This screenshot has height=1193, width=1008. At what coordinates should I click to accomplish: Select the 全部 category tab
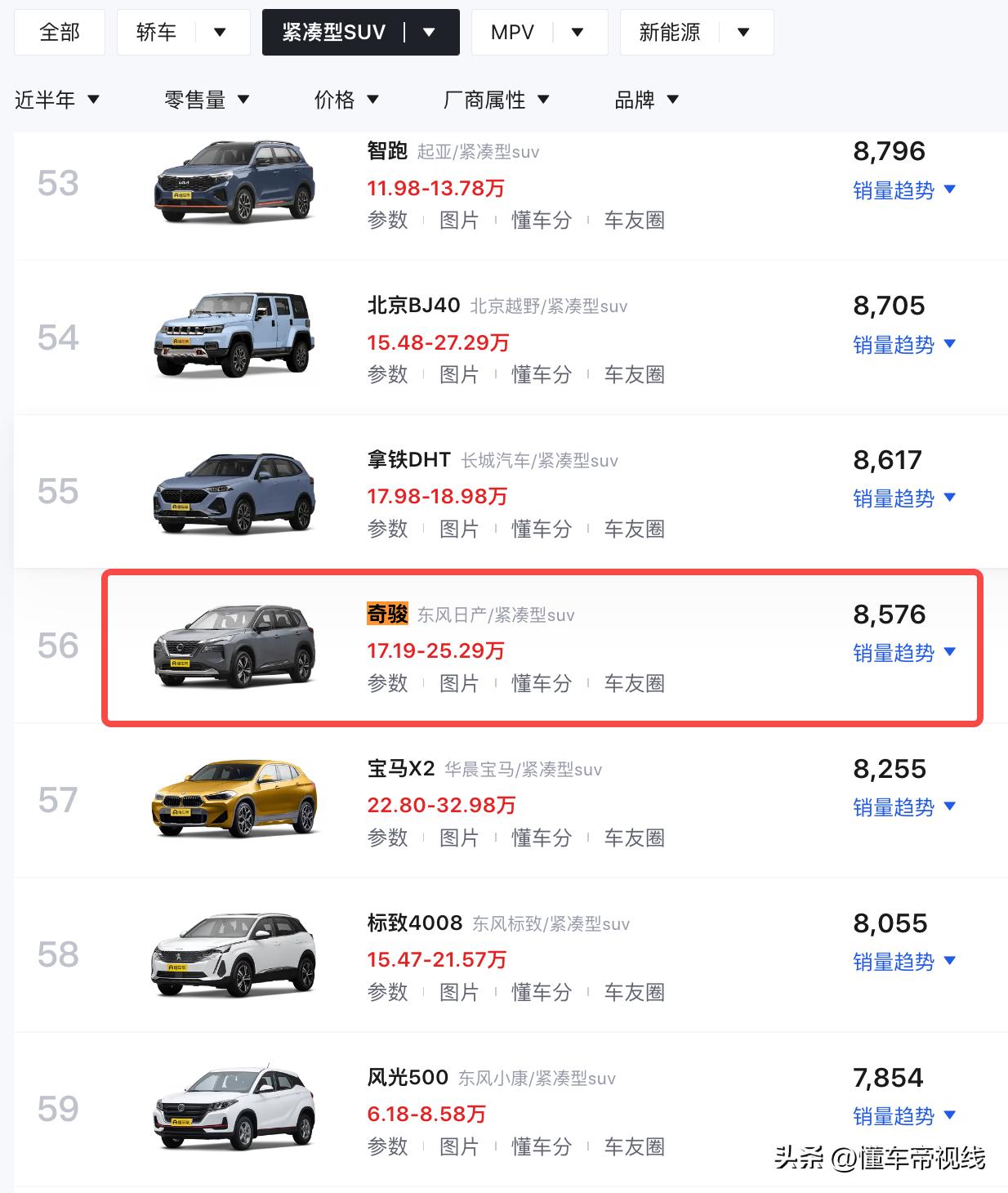coord(60,33)
